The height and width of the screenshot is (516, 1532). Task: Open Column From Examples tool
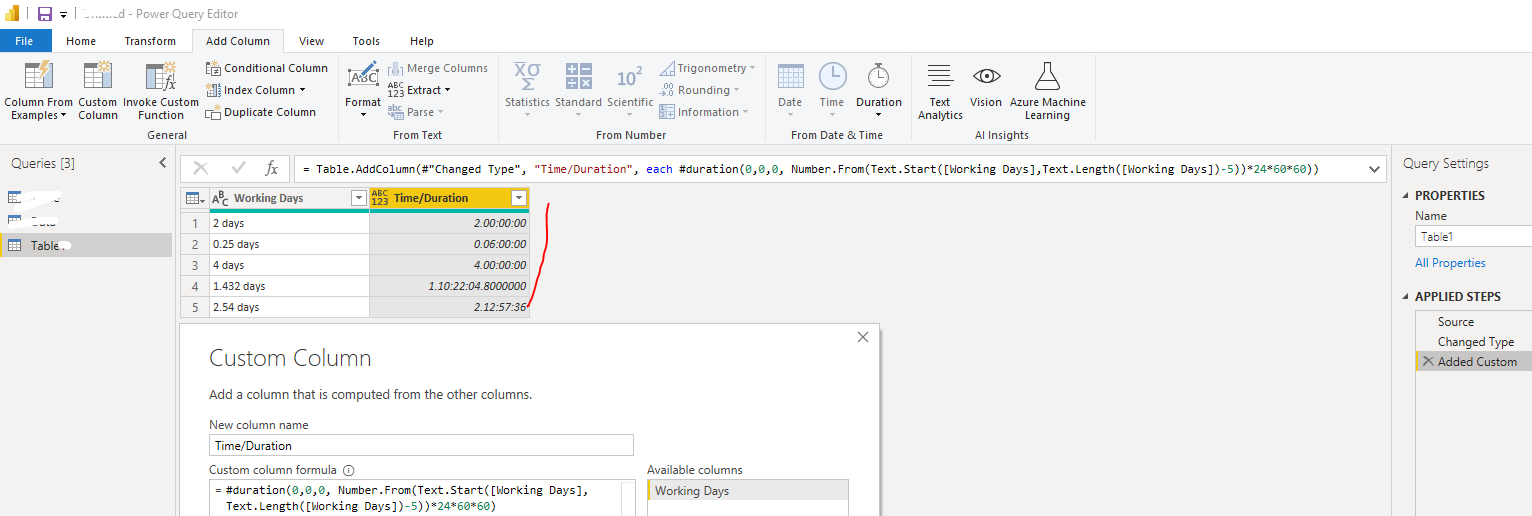tap(39, 91)
